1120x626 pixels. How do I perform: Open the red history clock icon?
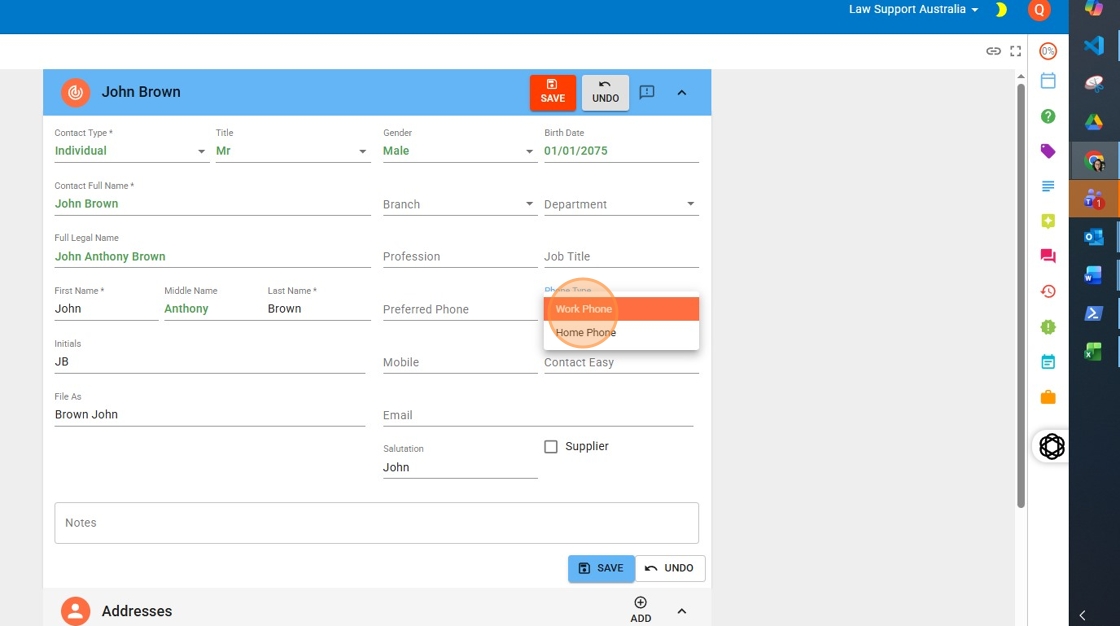point(1048,291)
